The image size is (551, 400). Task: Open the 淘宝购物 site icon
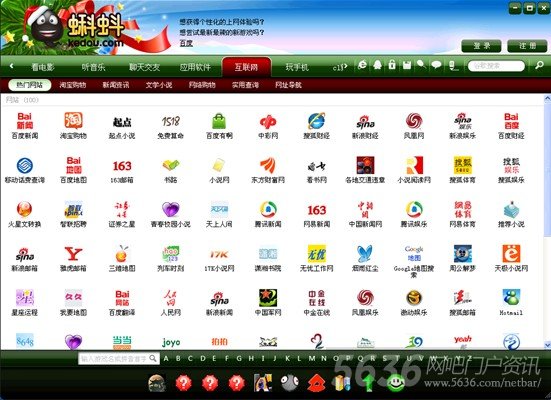73,121
